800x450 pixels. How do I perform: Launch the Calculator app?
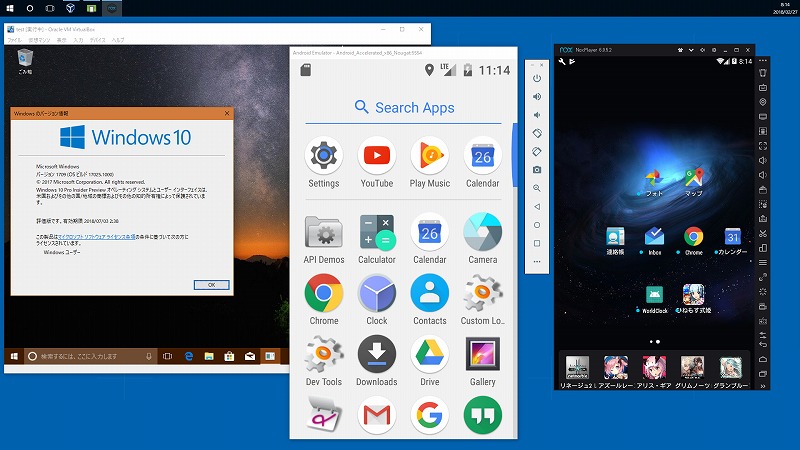coord(377,232)
